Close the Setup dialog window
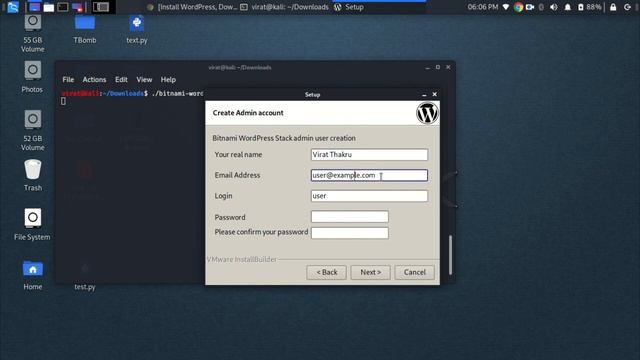This screenshot has height=360, width=640. (435, 94)
